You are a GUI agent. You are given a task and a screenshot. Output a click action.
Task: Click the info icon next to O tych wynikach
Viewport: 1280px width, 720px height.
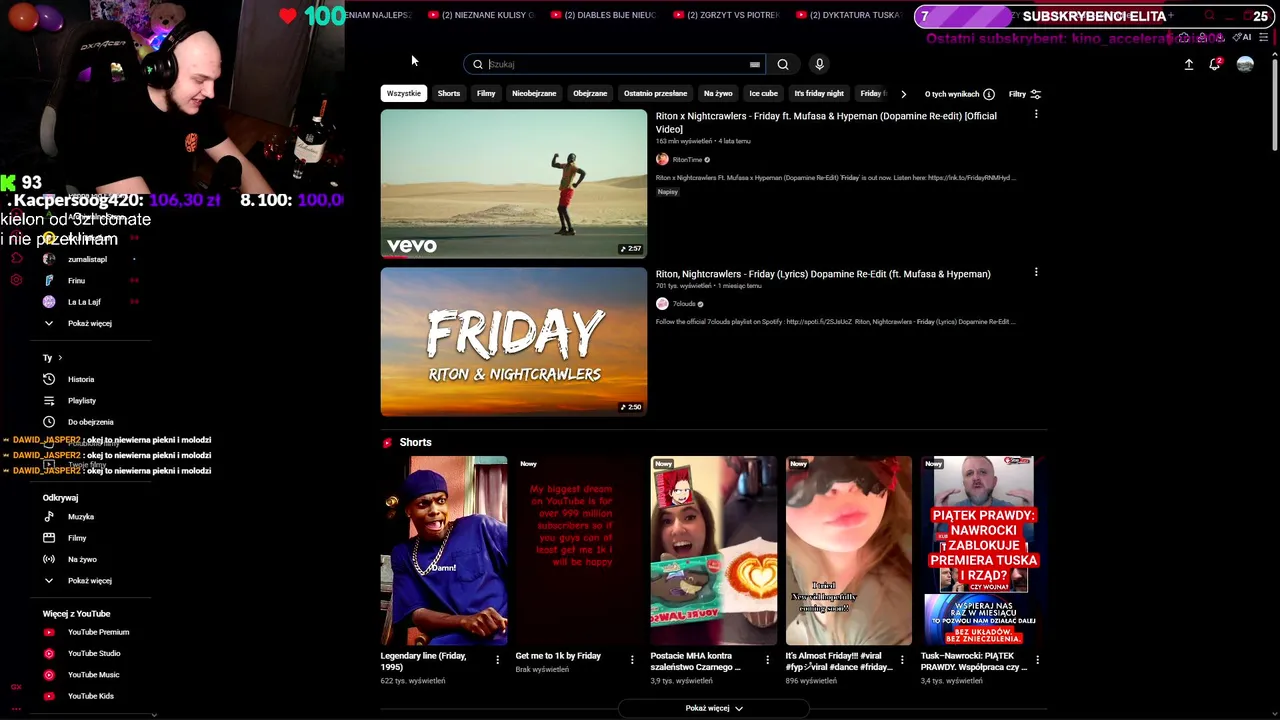[989, 94]
